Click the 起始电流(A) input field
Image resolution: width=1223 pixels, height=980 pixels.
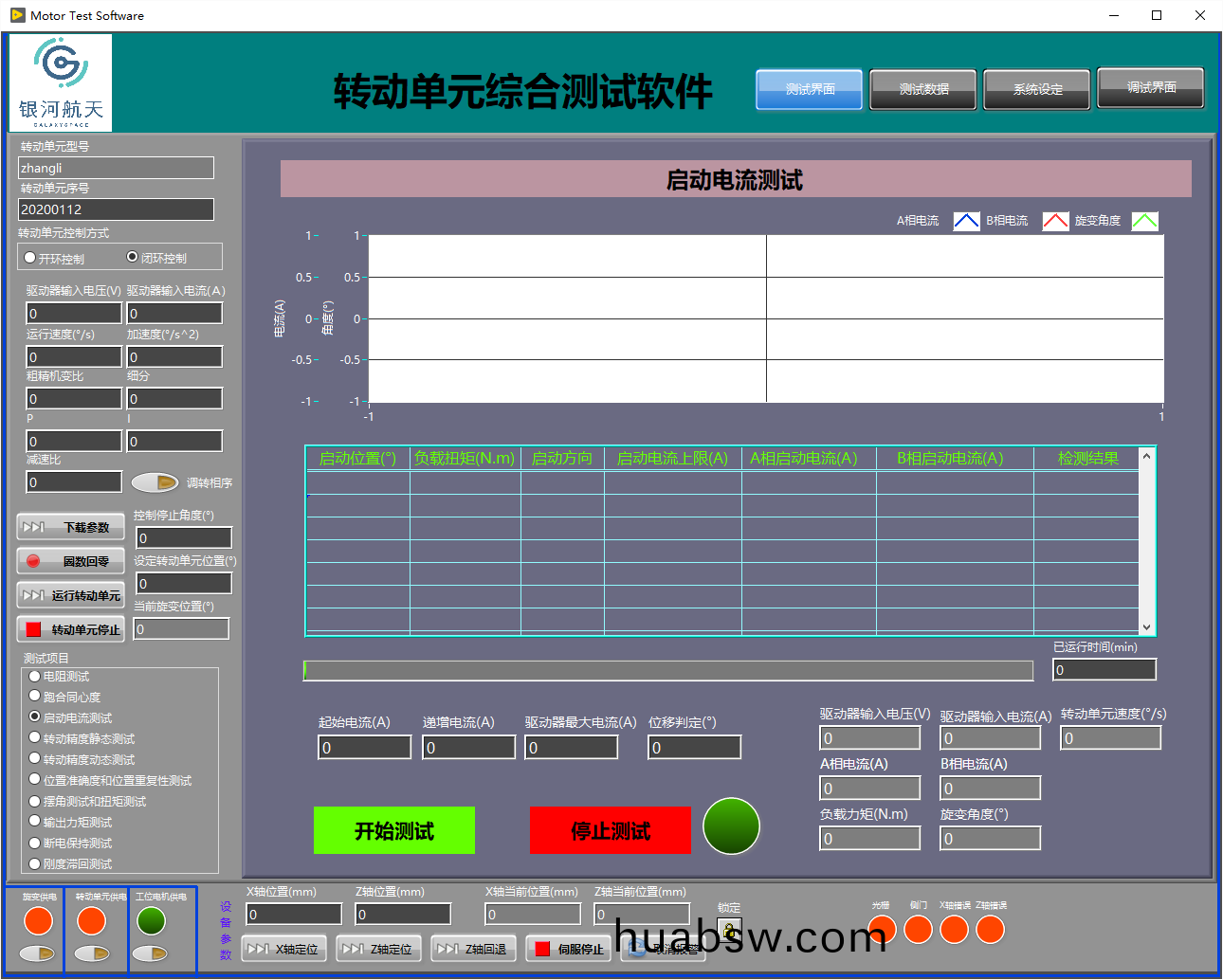click(365, 748)
